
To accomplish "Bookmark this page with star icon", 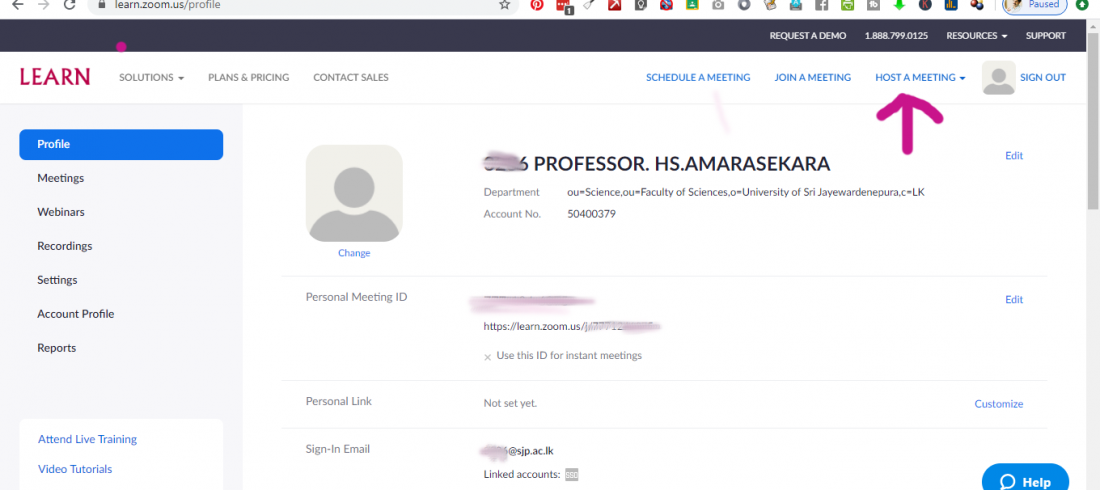I will coord(504,4).
